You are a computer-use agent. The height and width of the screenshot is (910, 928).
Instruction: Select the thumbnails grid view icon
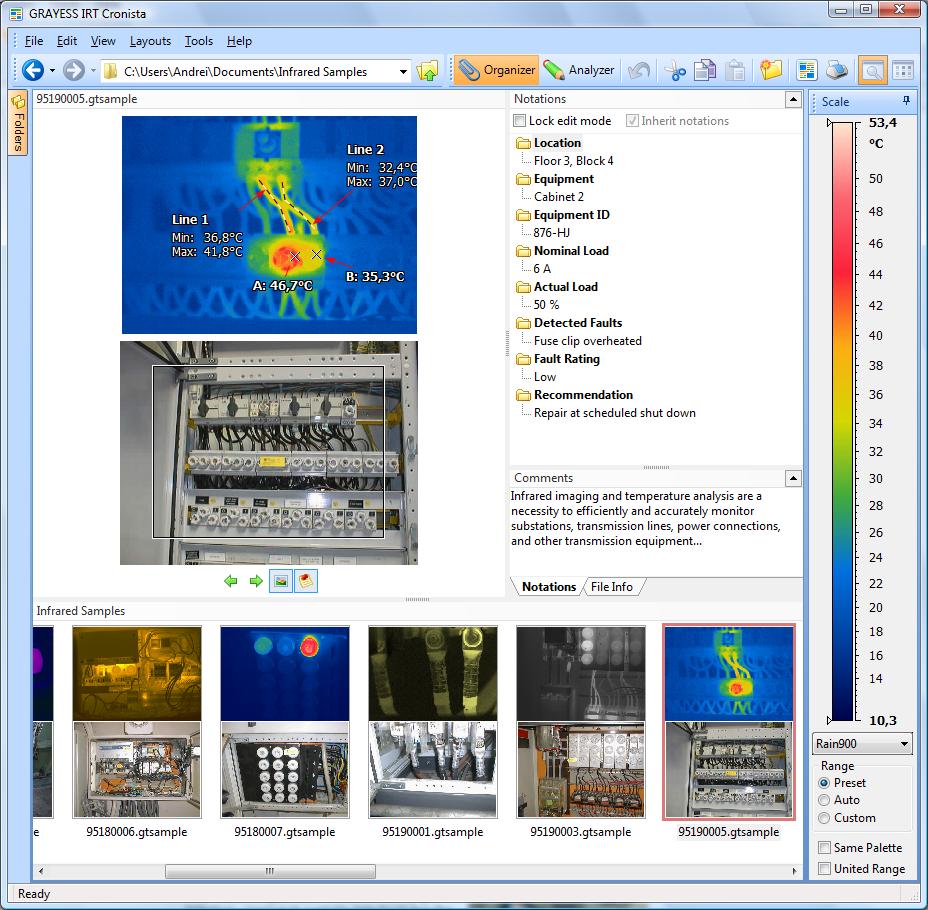[903, 71]
